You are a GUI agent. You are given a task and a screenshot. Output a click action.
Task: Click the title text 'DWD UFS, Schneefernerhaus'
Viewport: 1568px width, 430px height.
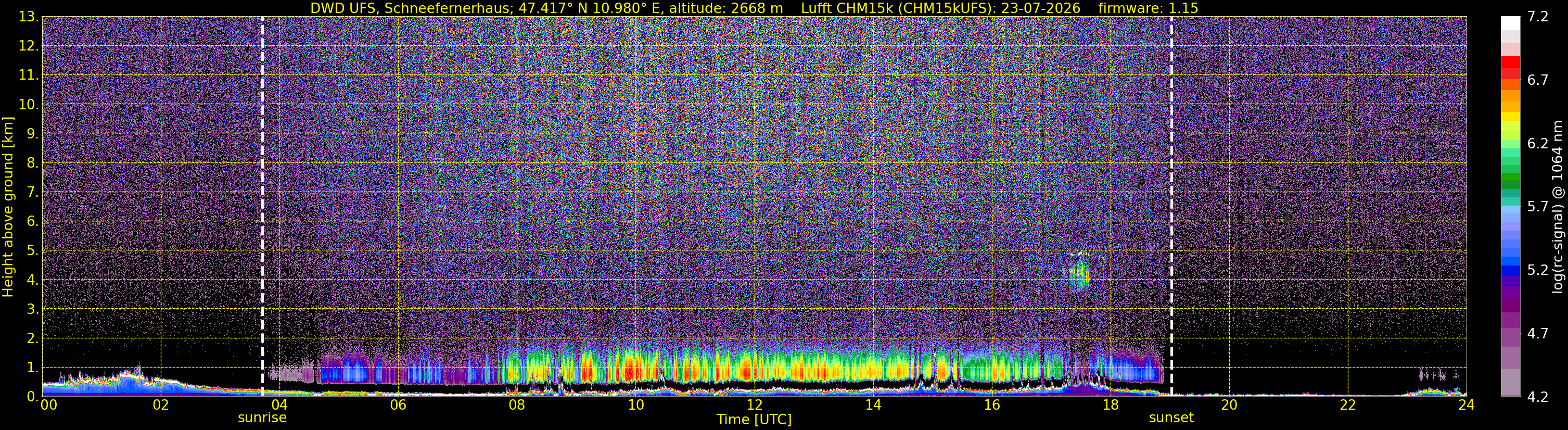pyautogui.click(x=410, y=8)
